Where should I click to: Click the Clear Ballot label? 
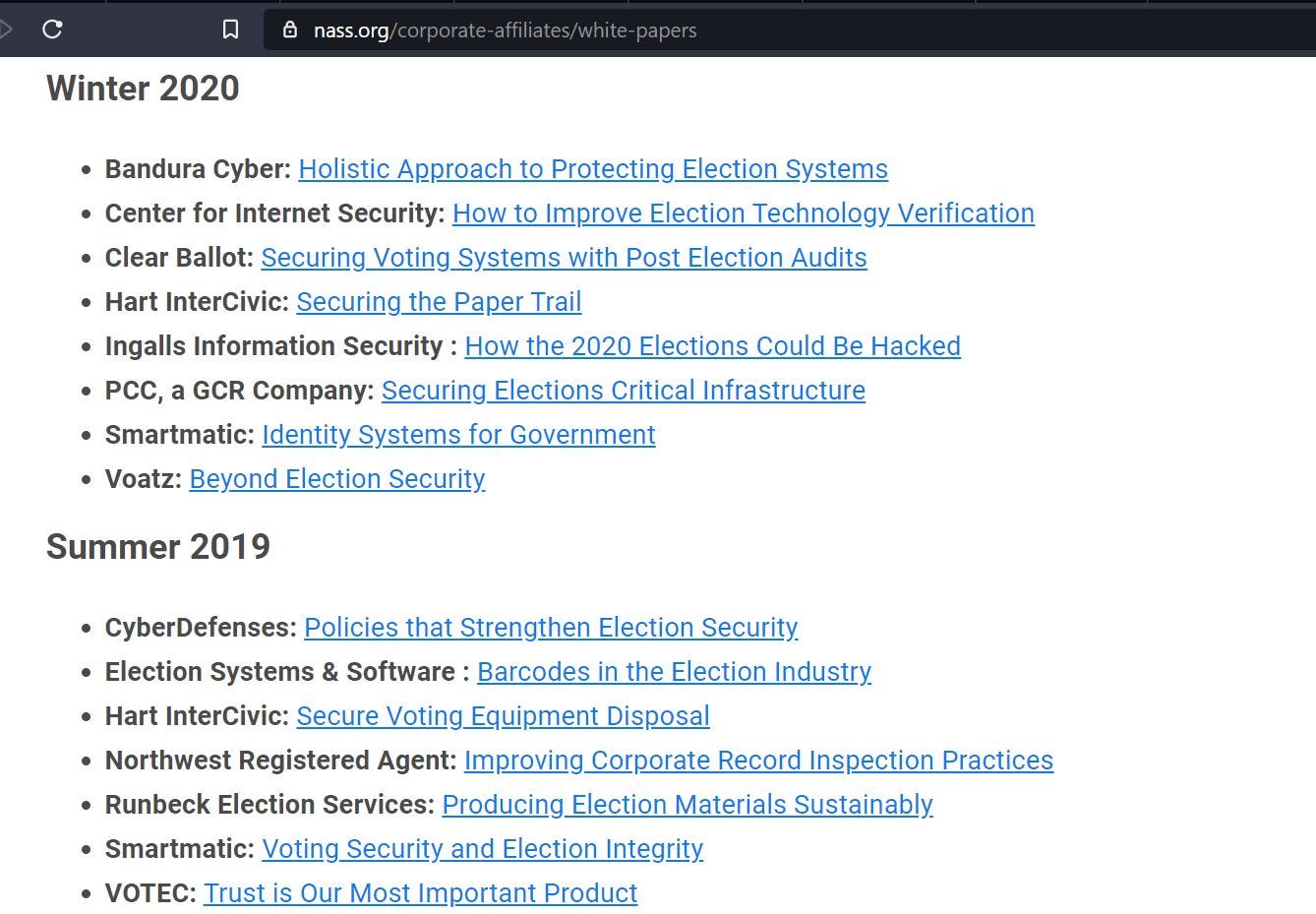(x=180, y=258)
